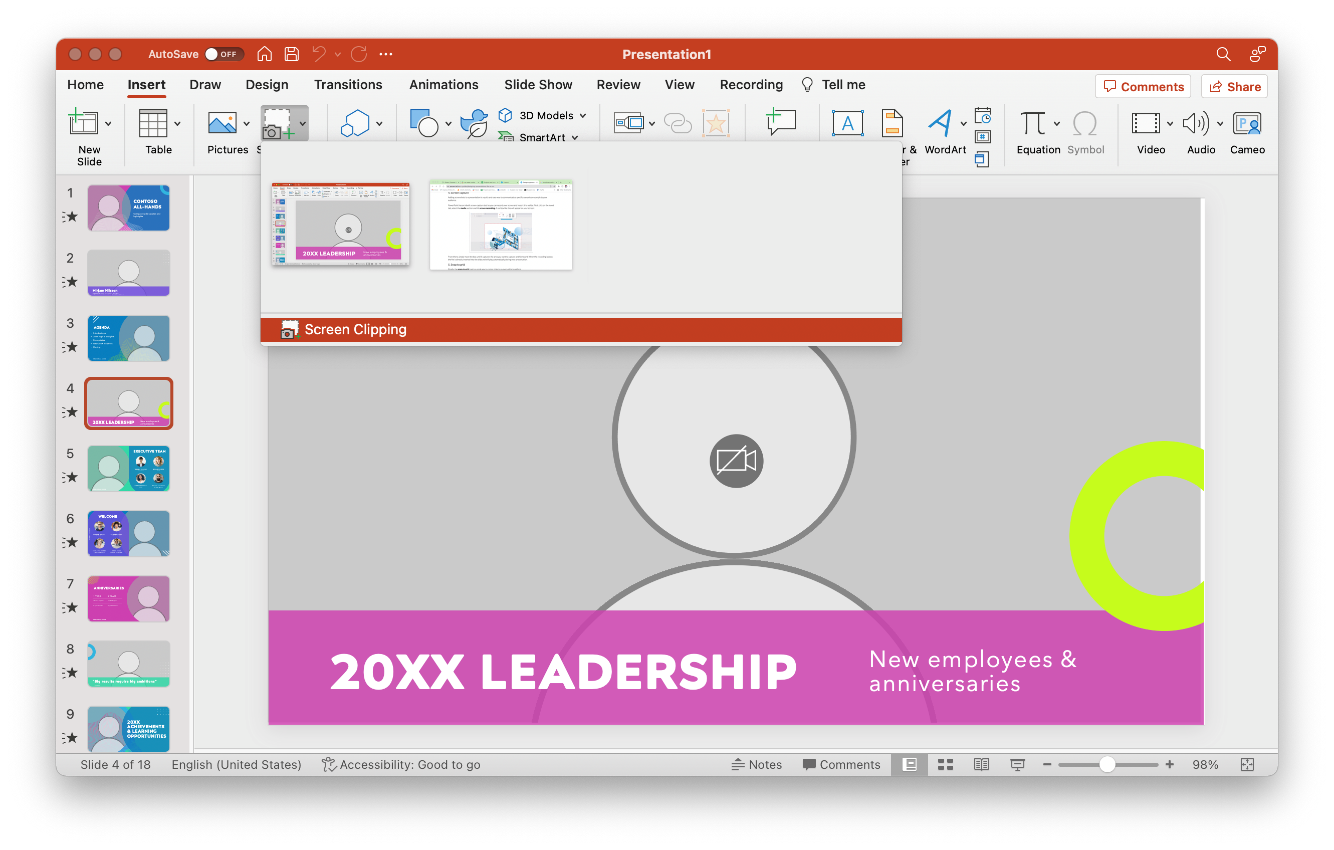The width and height of the screenshot is (1334, 850).
Task: Click zoom out minus button
Action: click(x=1047, y=764)
